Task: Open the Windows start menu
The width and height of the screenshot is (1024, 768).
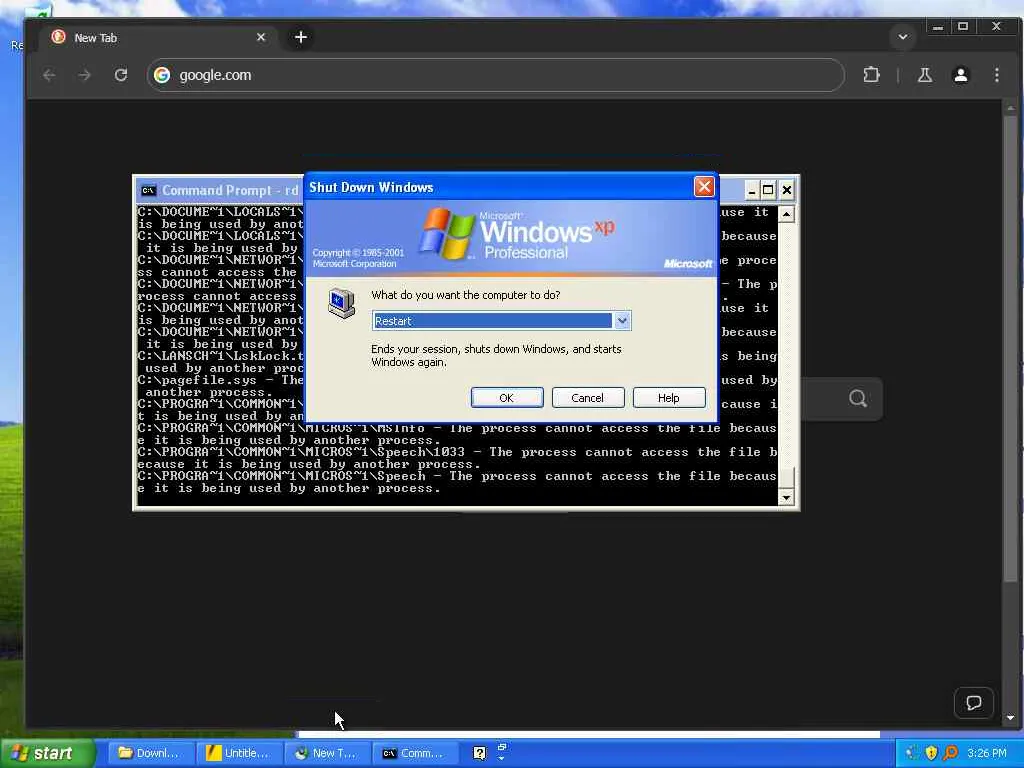Action: [x=46, y=754]
